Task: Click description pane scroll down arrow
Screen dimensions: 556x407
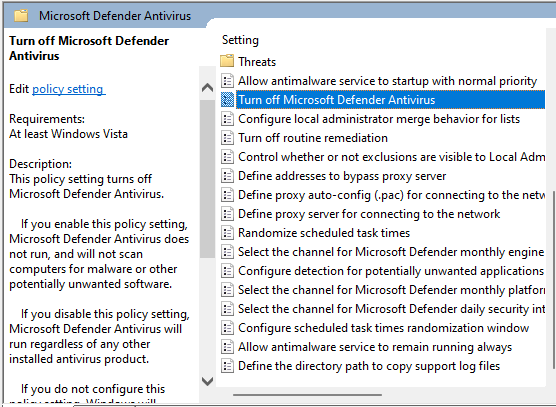Action: (x=207, y=381)
